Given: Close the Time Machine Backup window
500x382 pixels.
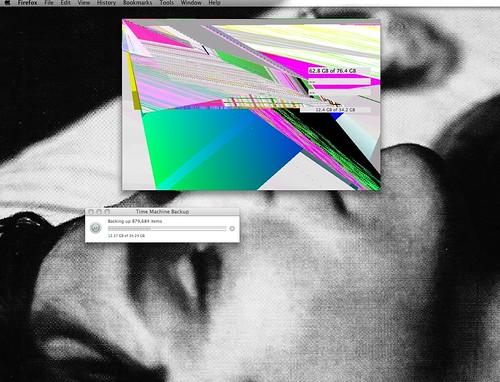Looking at the screenshot, I should (91, 212).
